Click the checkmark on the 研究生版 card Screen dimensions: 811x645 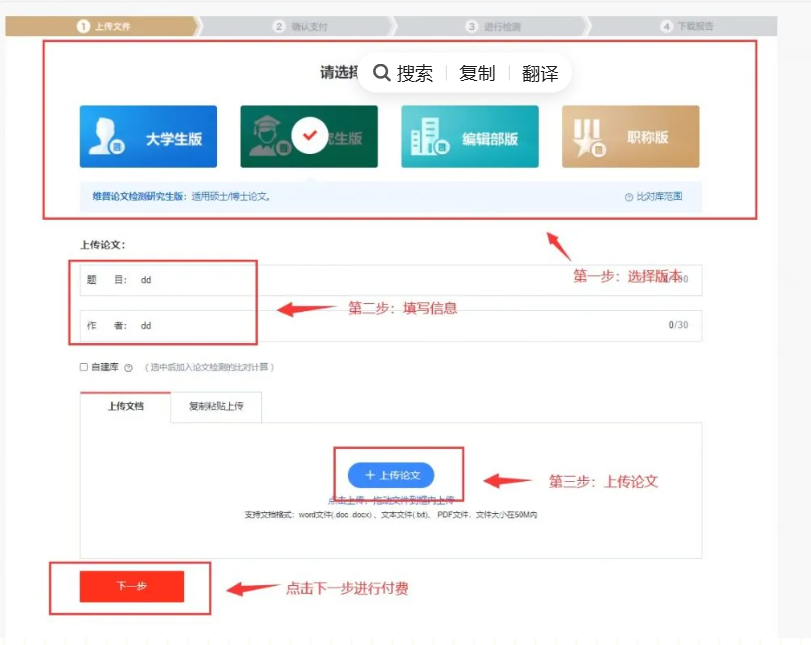click(309, 136)
